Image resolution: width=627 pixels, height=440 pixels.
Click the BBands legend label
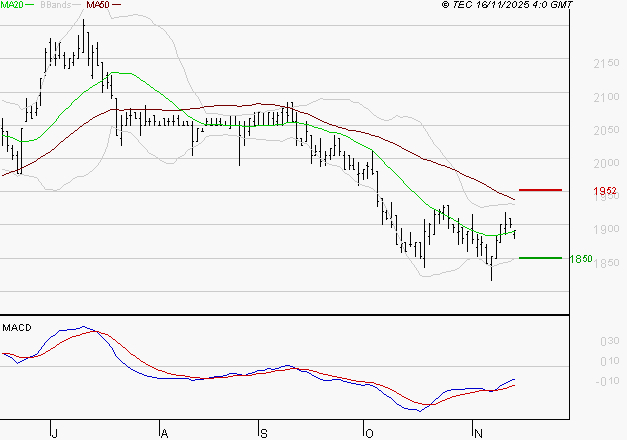[x=55, y=5]
